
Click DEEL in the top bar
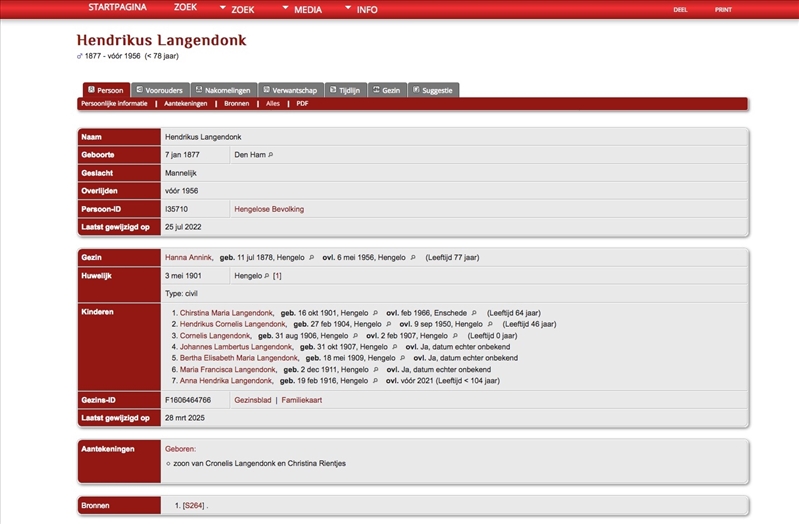(680, 10)
